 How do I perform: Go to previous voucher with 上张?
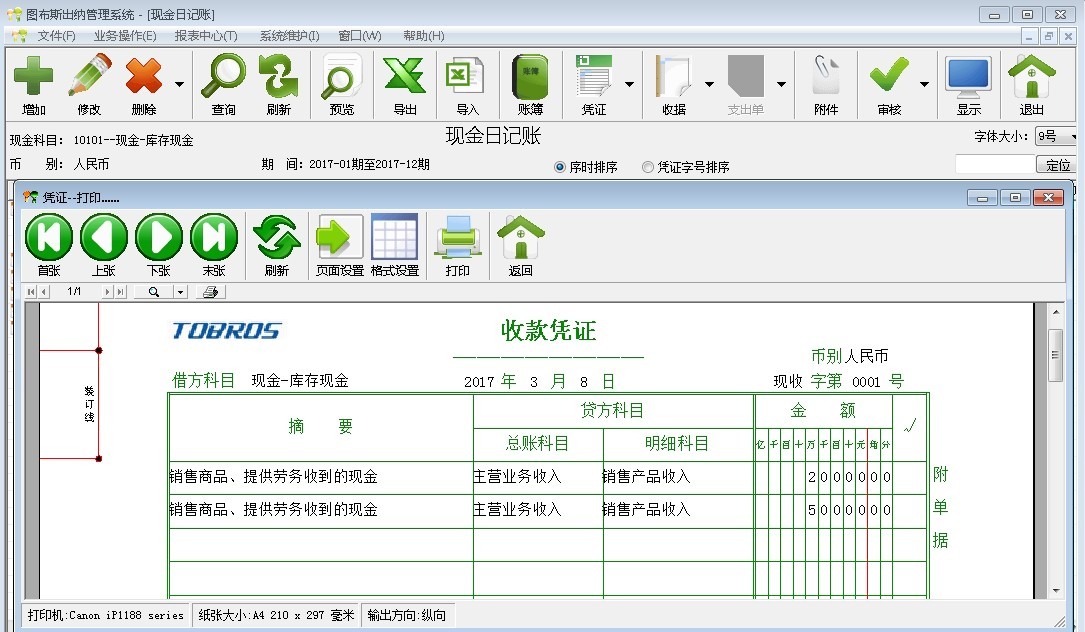click(x=104, y=237)
